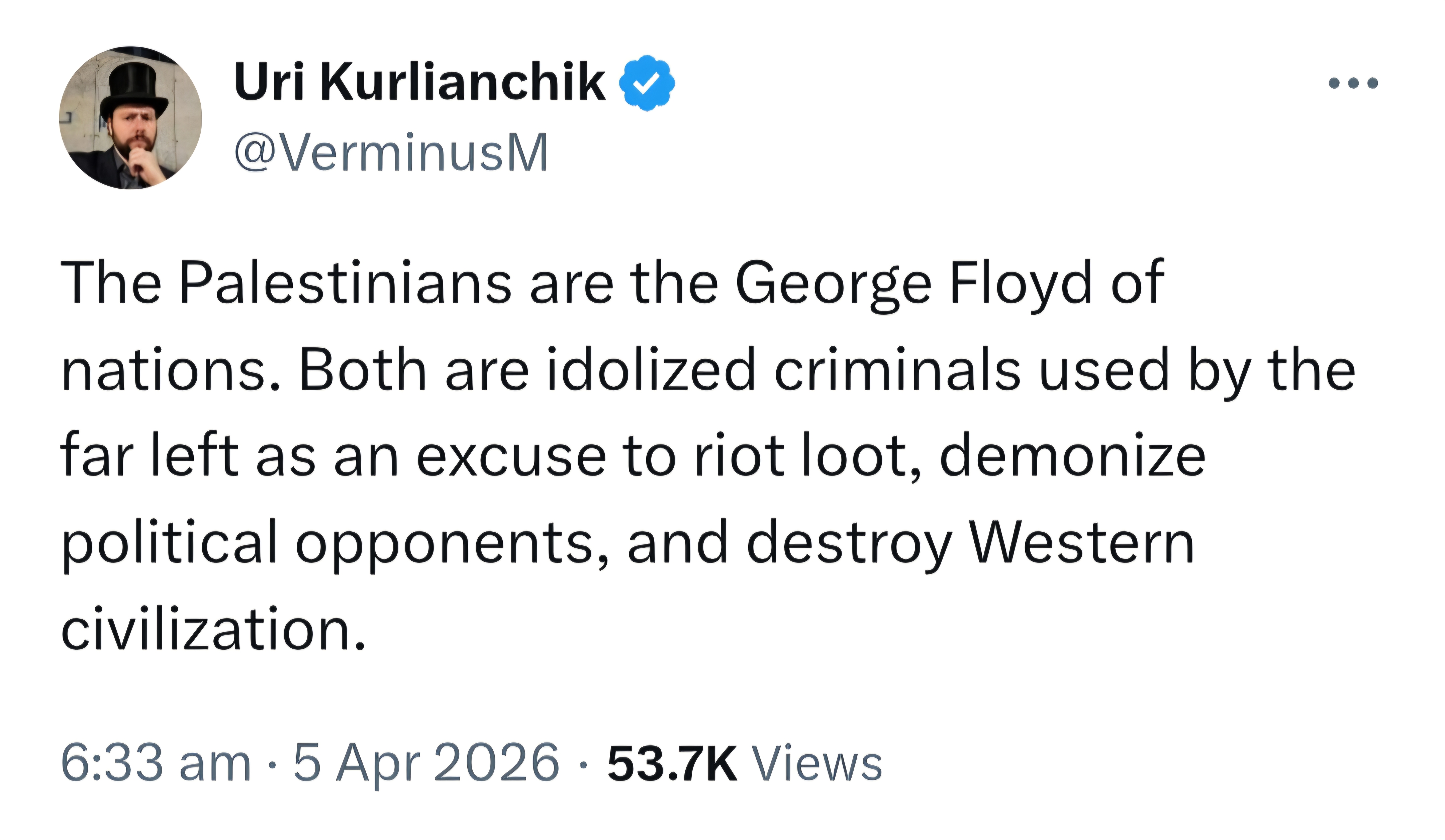Open Uri Kurlianchik's display name link
This screenshot has width=1445, height=840.
pyautogui.click(x=420, y=83)
